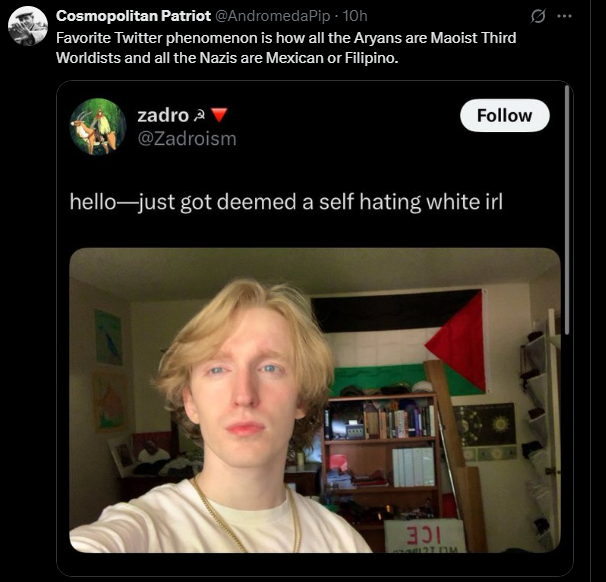Open zadro's circular profile picture

tap(98, 126)
